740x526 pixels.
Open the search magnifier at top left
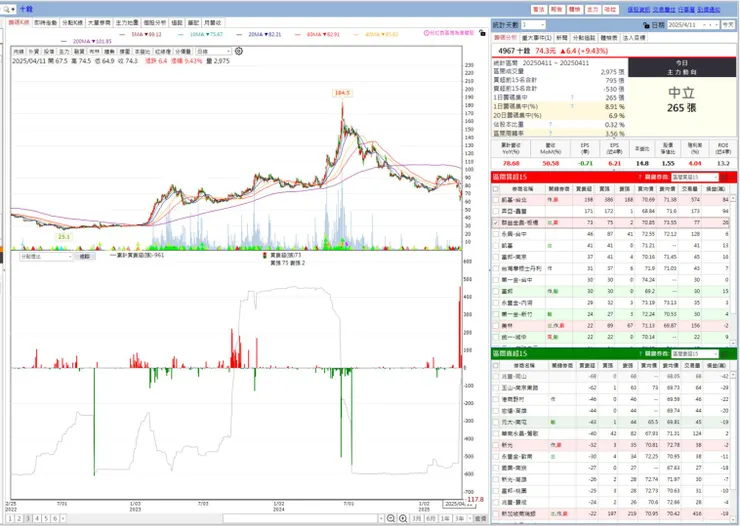pos(6,9)
